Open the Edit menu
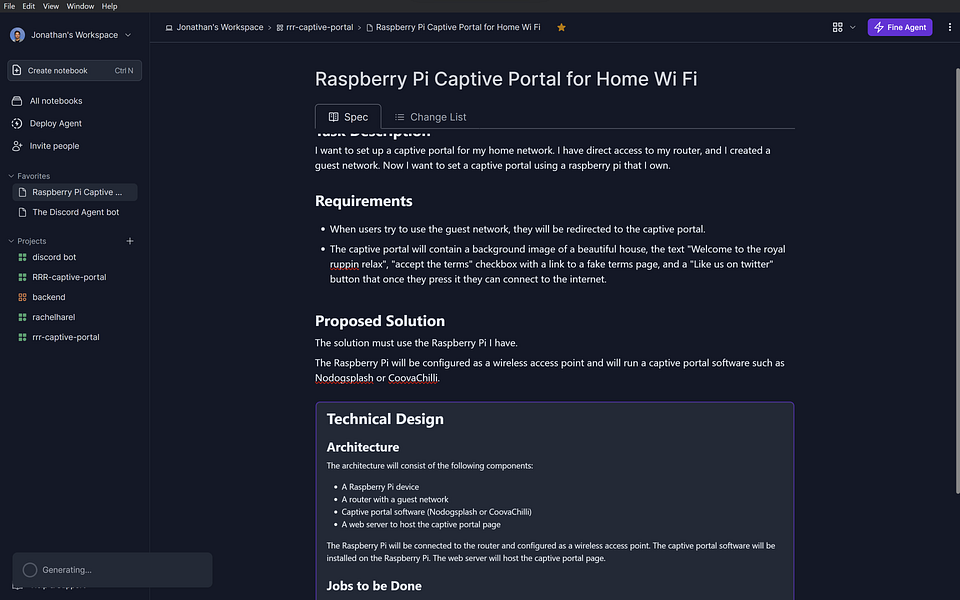 (29, 6)
